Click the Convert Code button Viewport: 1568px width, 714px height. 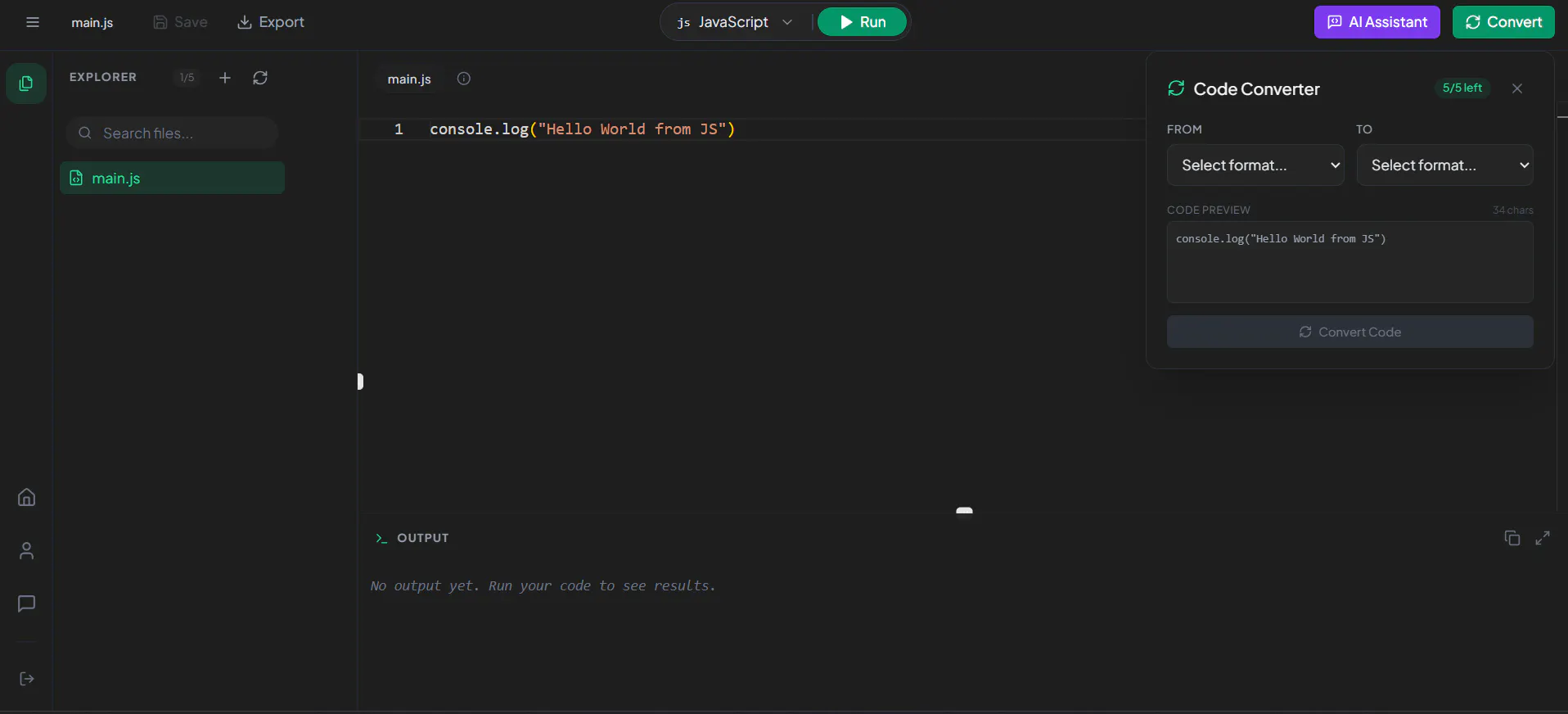pos(1350,332)
